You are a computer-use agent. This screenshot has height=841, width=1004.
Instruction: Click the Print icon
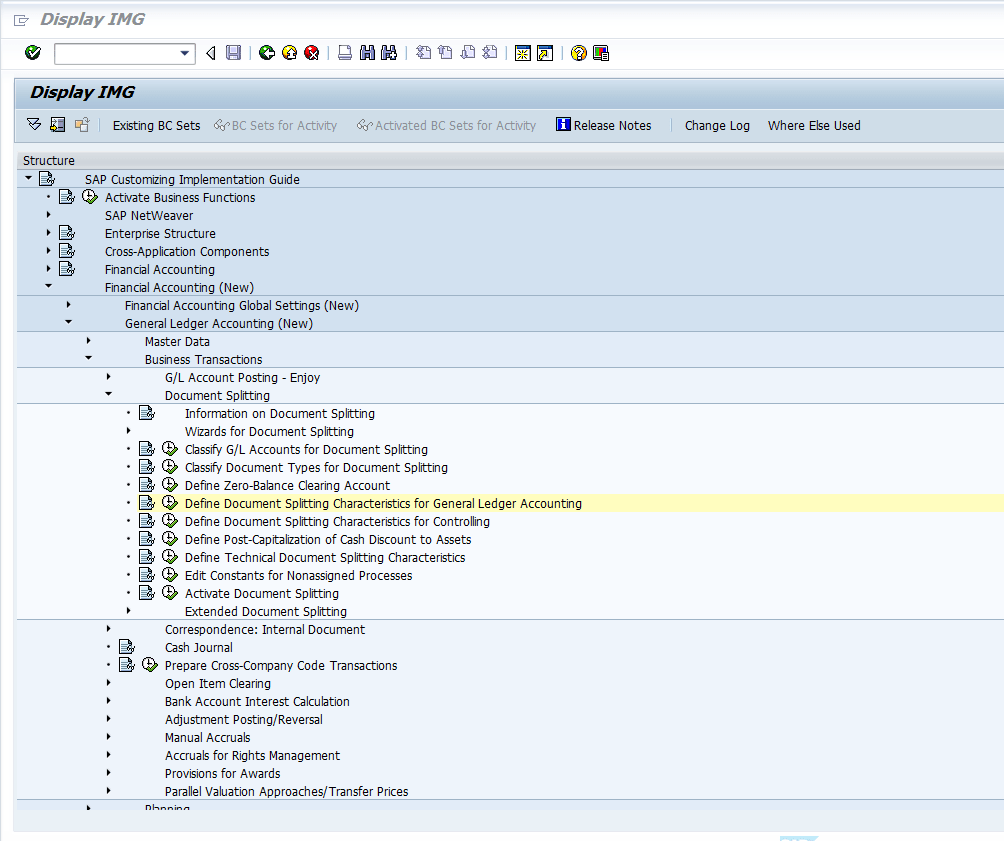[343, 52]
